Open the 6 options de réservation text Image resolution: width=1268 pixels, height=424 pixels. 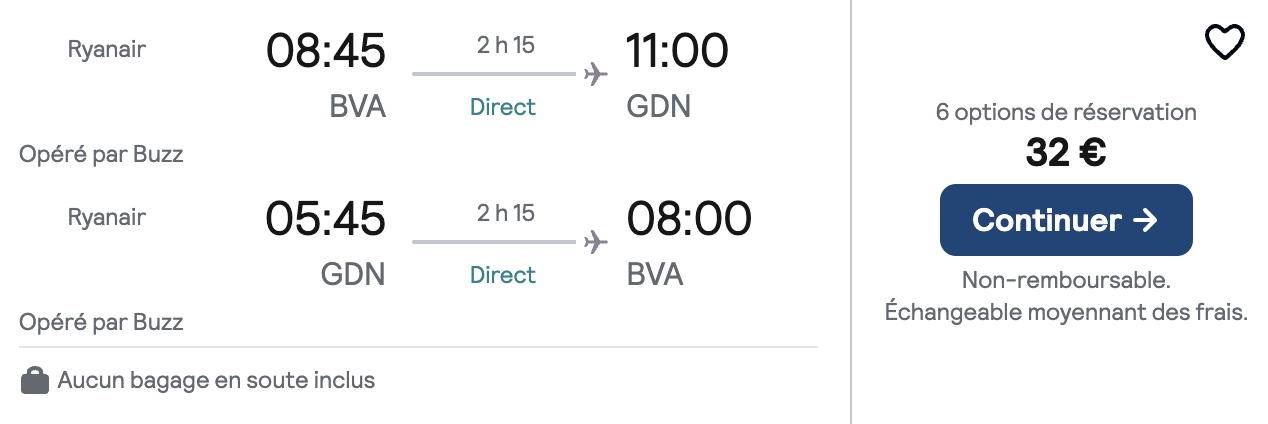(x=1066, y=112)
